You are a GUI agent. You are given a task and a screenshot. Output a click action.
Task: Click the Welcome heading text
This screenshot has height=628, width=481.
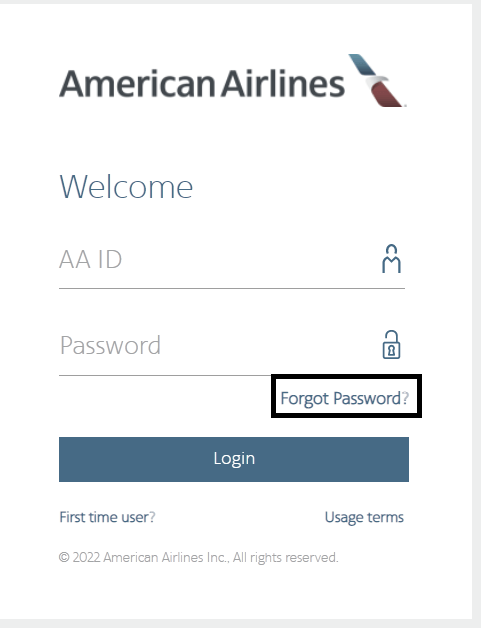(x=126, y=187)
